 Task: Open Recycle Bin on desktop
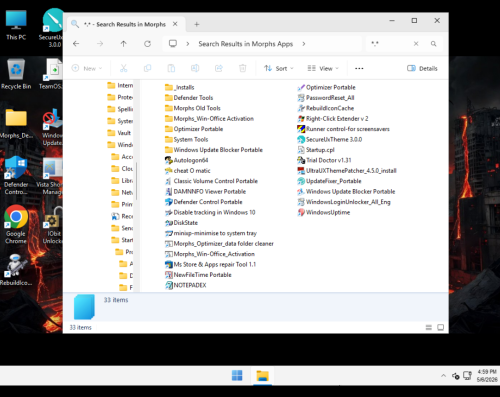(x=16, y=74)
